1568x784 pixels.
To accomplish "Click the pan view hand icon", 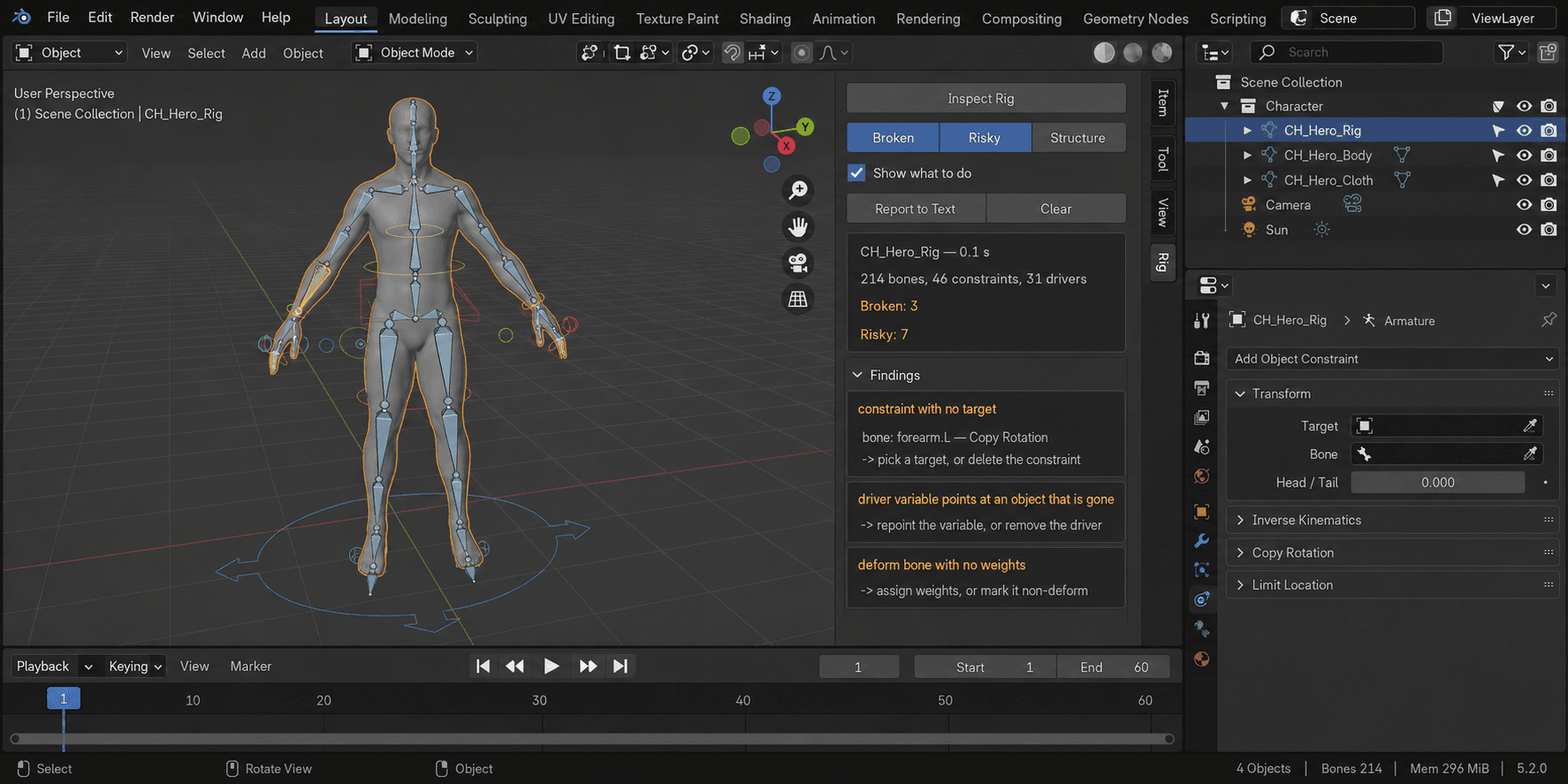I will point(798,227).
